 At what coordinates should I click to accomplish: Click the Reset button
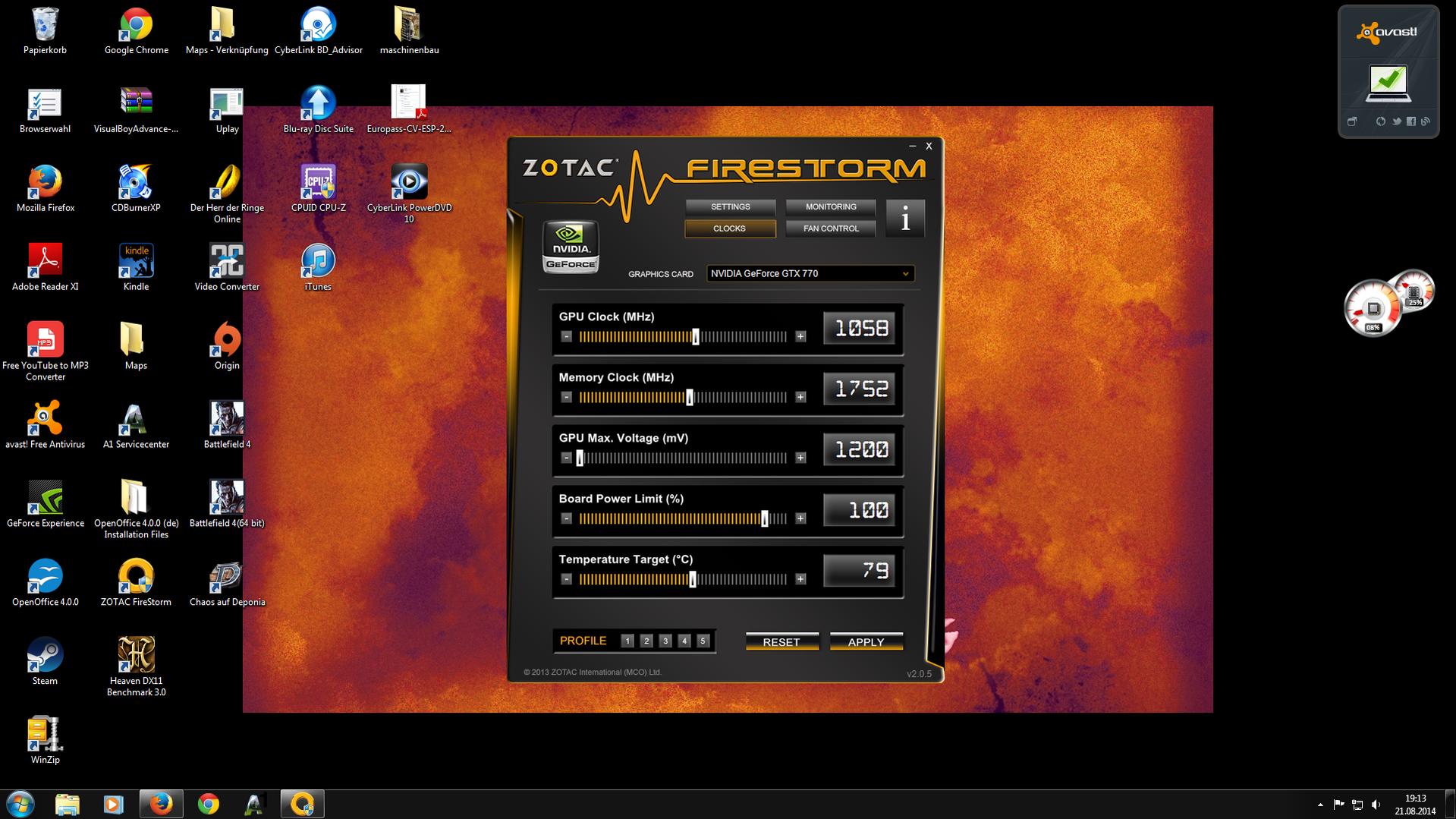click(781, 642)
